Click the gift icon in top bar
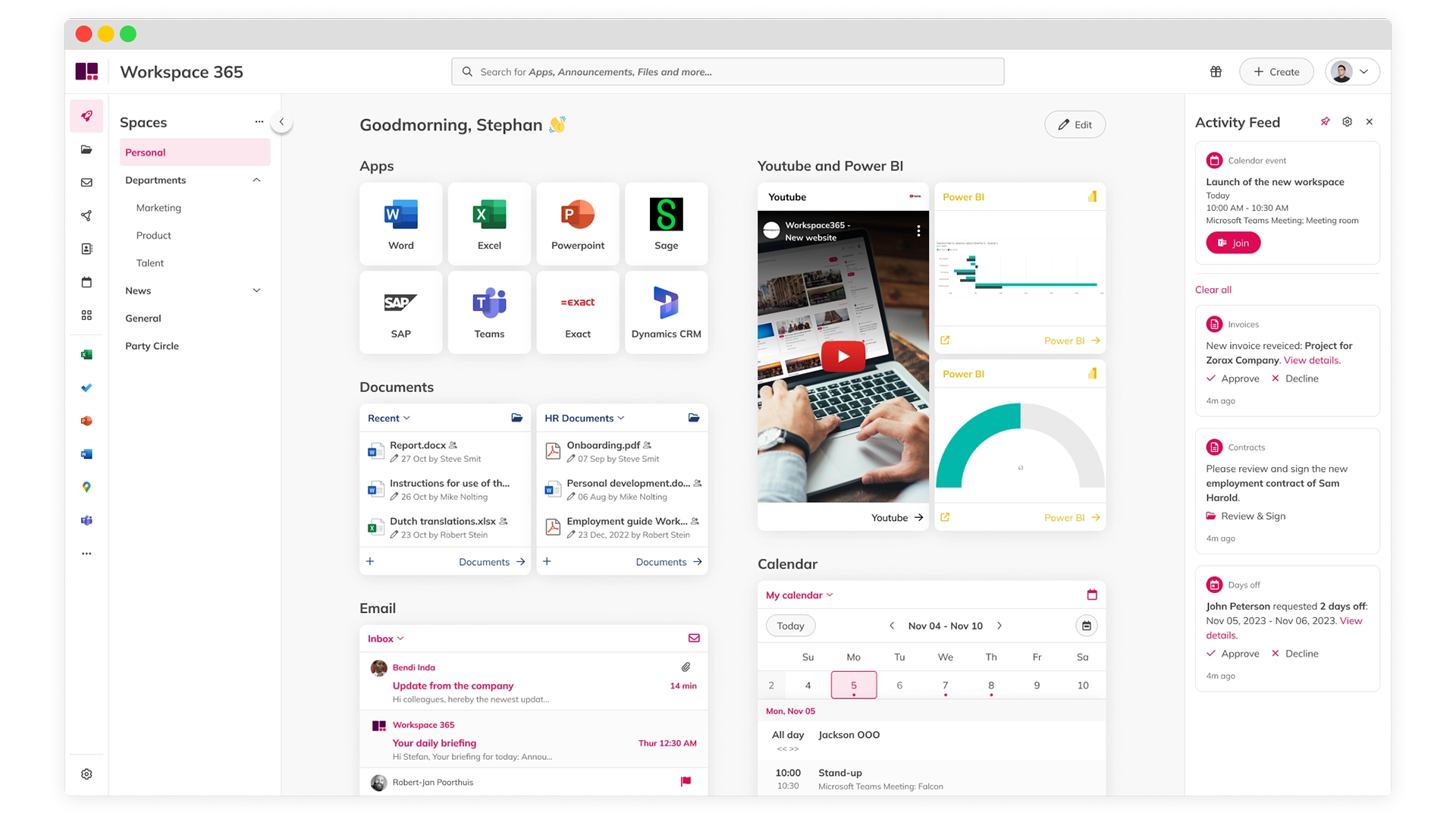This screenshot has height=819, width=1456. tap(1216, 71)
